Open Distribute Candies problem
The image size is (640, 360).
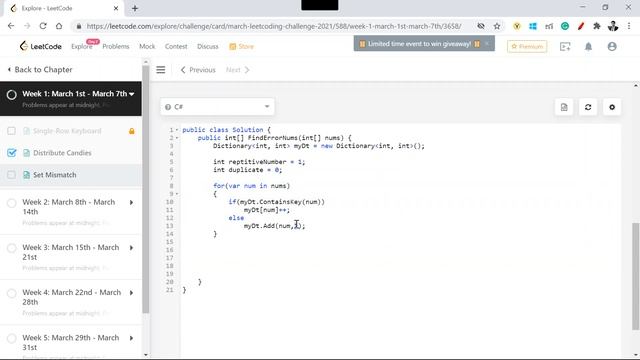click(62, 153)
